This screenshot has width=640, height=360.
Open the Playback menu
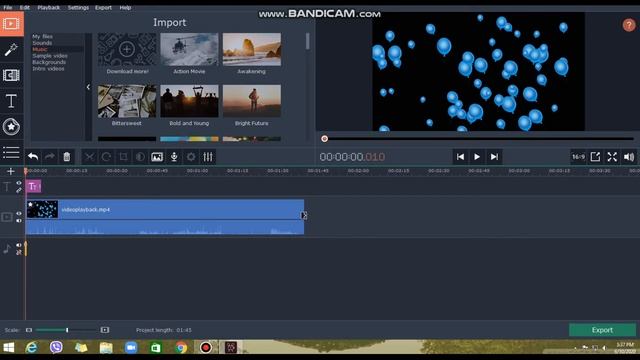click(x=49, y=7)
